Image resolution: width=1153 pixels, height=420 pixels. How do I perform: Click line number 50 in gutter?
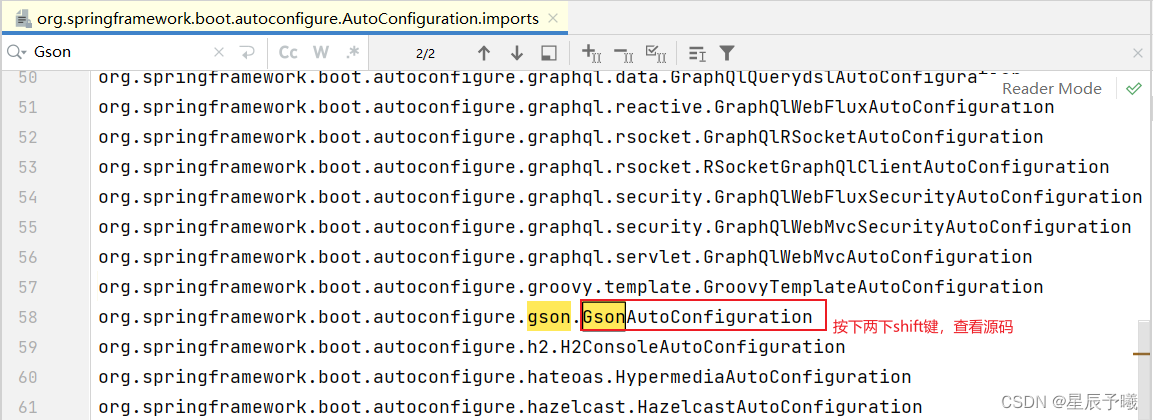[x=27, y=76]
